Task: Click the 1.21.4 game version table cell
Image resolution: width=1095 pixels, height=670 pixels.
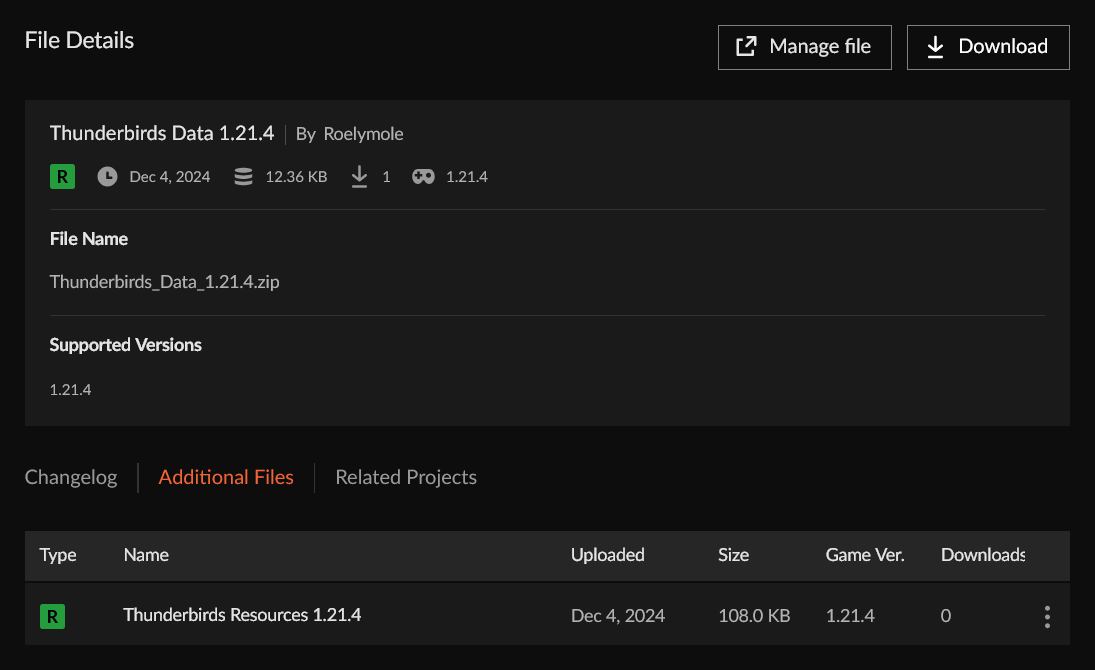Action: coord(850,616)
